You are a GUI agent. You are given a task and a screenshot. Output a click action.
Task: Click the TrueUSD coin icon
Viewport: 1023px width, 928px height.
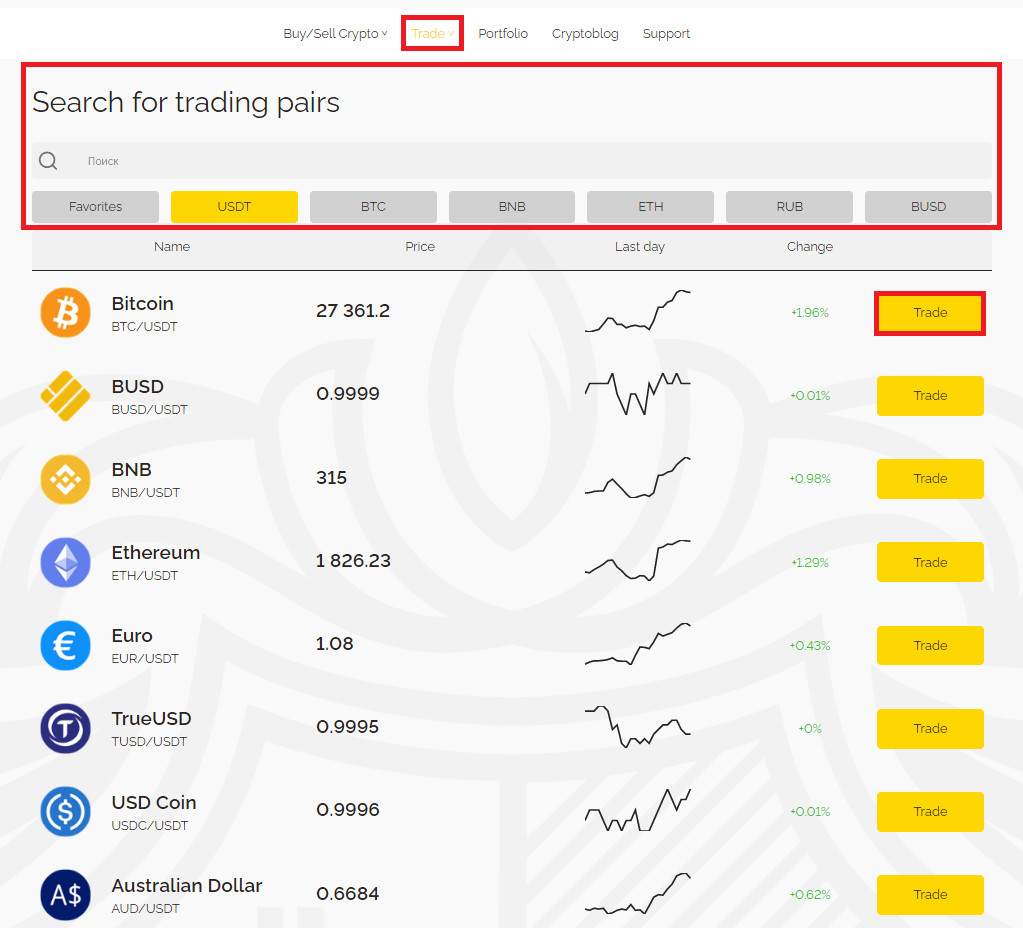pyautogui.click(x=65, y=728)
